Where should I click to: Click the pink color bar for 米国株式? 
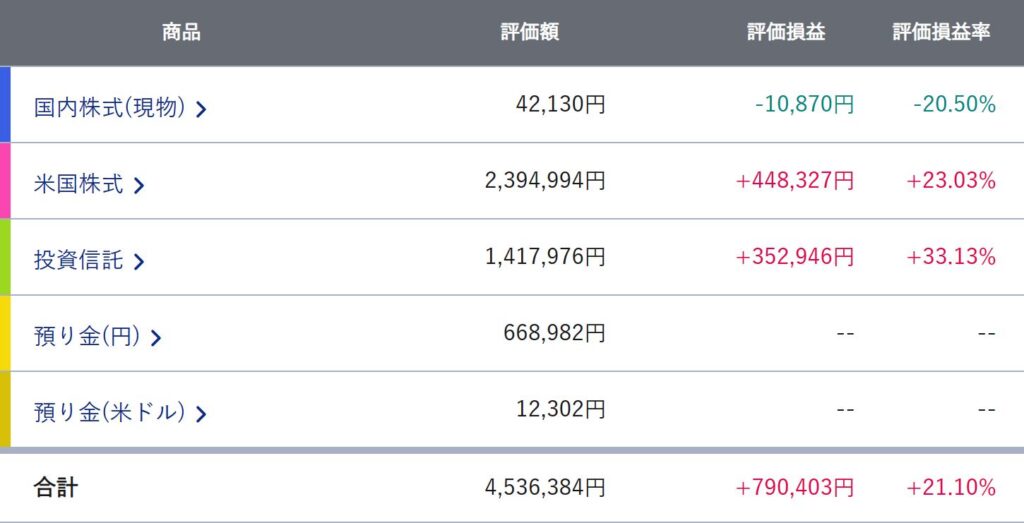[x=5, y=180]
